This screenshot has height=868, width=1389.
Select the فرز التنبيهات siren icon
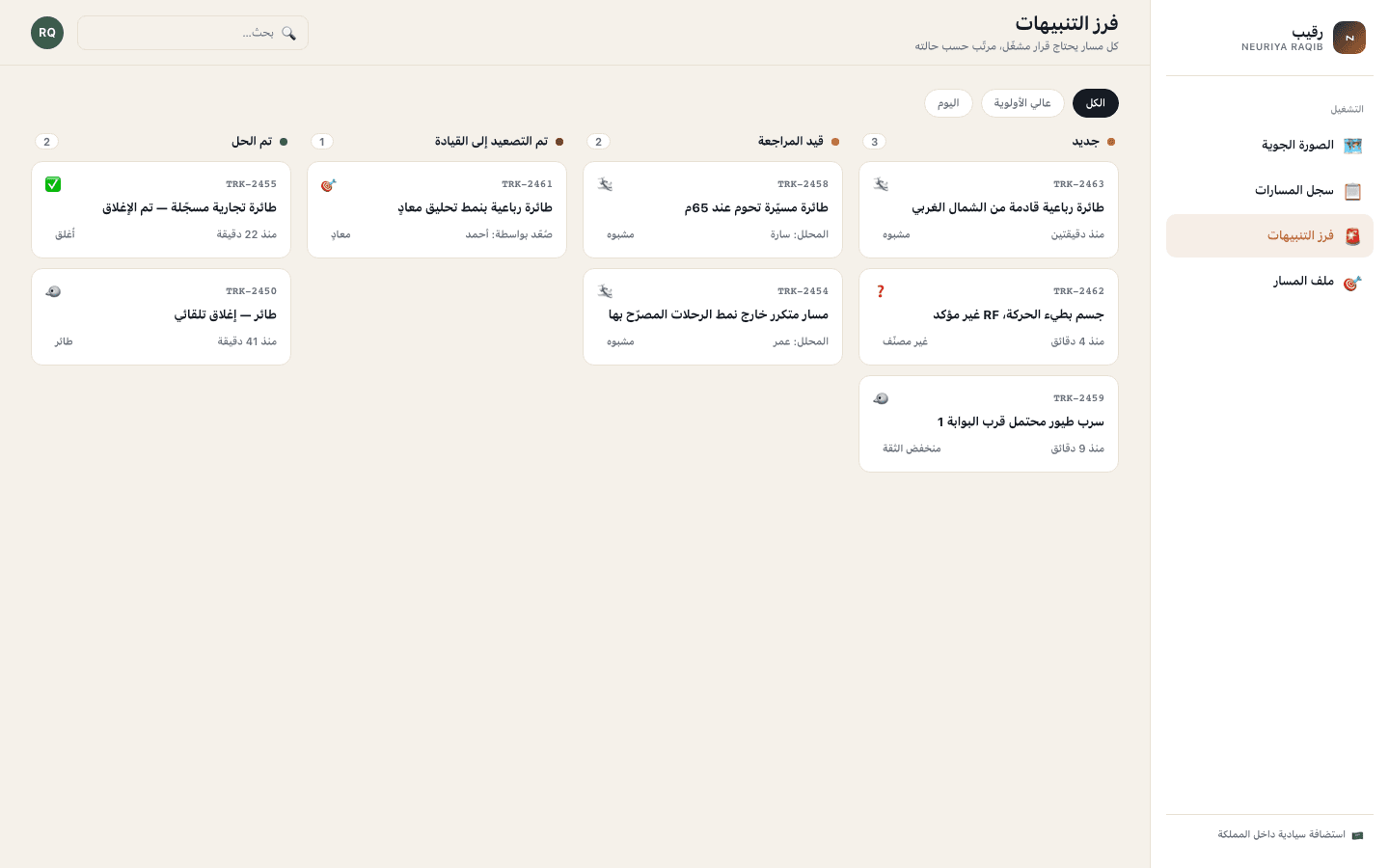coord(1352,236)
